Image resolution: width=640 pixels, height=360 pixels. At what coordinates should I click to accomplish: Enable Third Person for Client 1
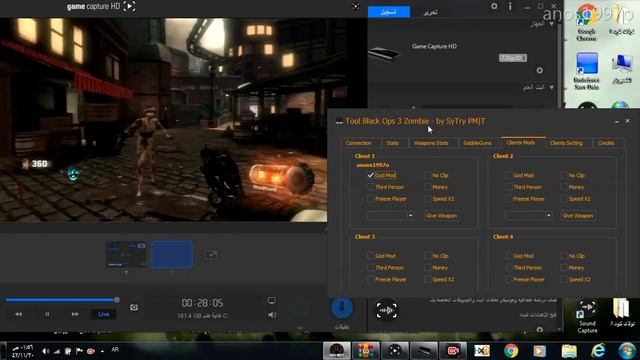click(370, 187)
